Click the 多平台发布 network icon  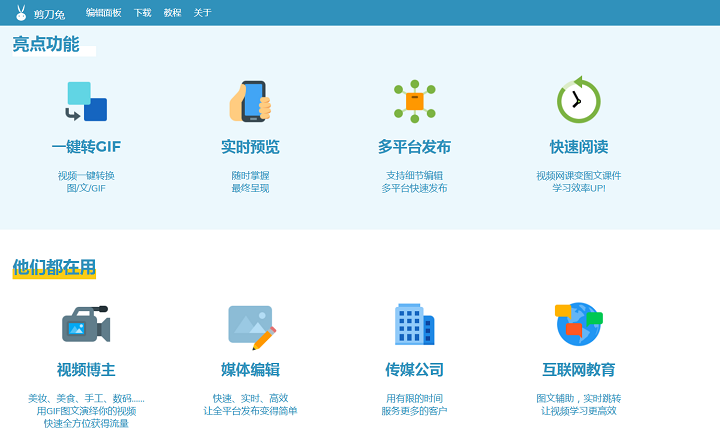(x=414, y=101)
